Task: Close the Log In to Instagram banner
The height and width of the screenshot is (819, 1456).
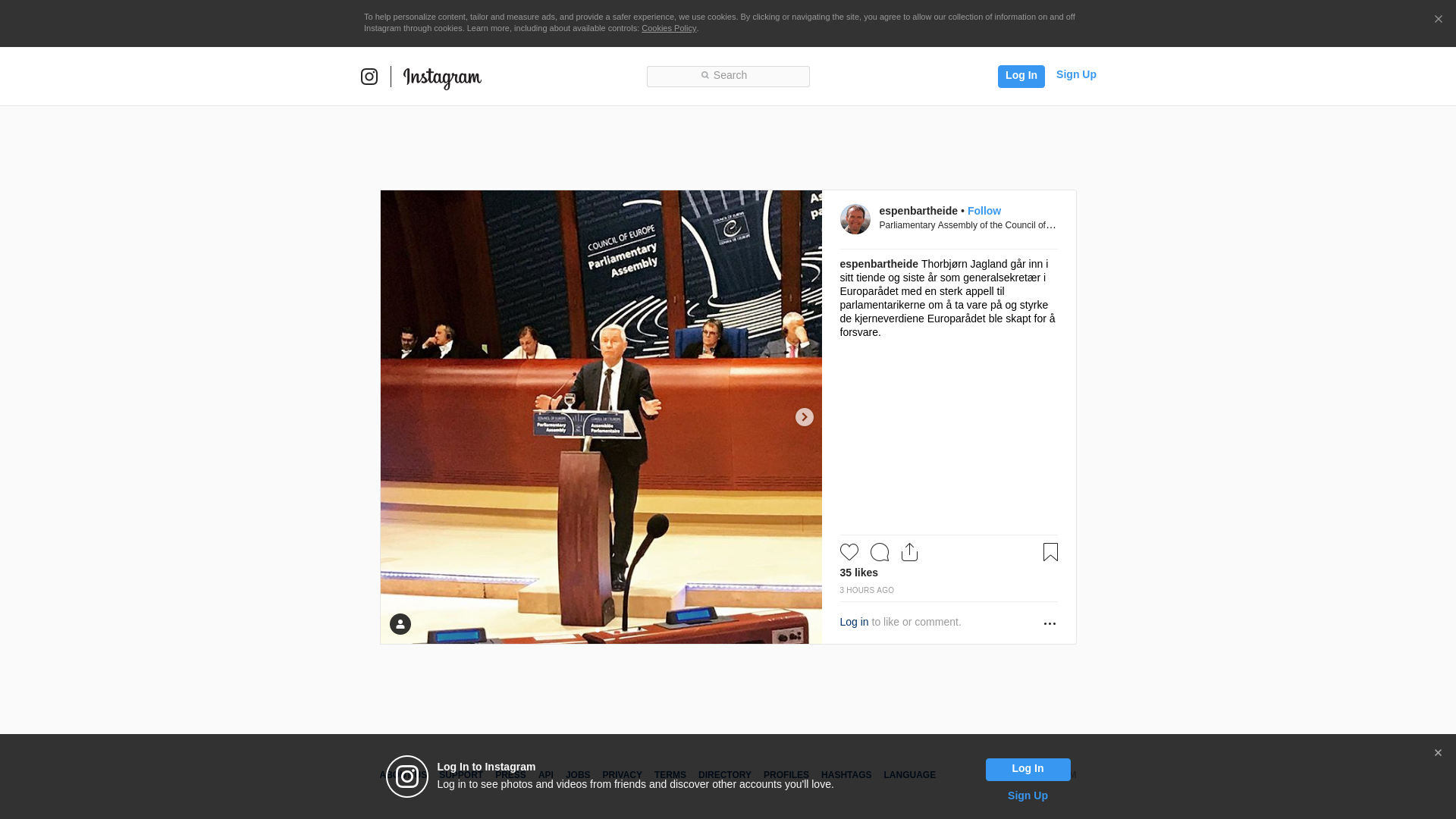Action: pos(1438,753)
